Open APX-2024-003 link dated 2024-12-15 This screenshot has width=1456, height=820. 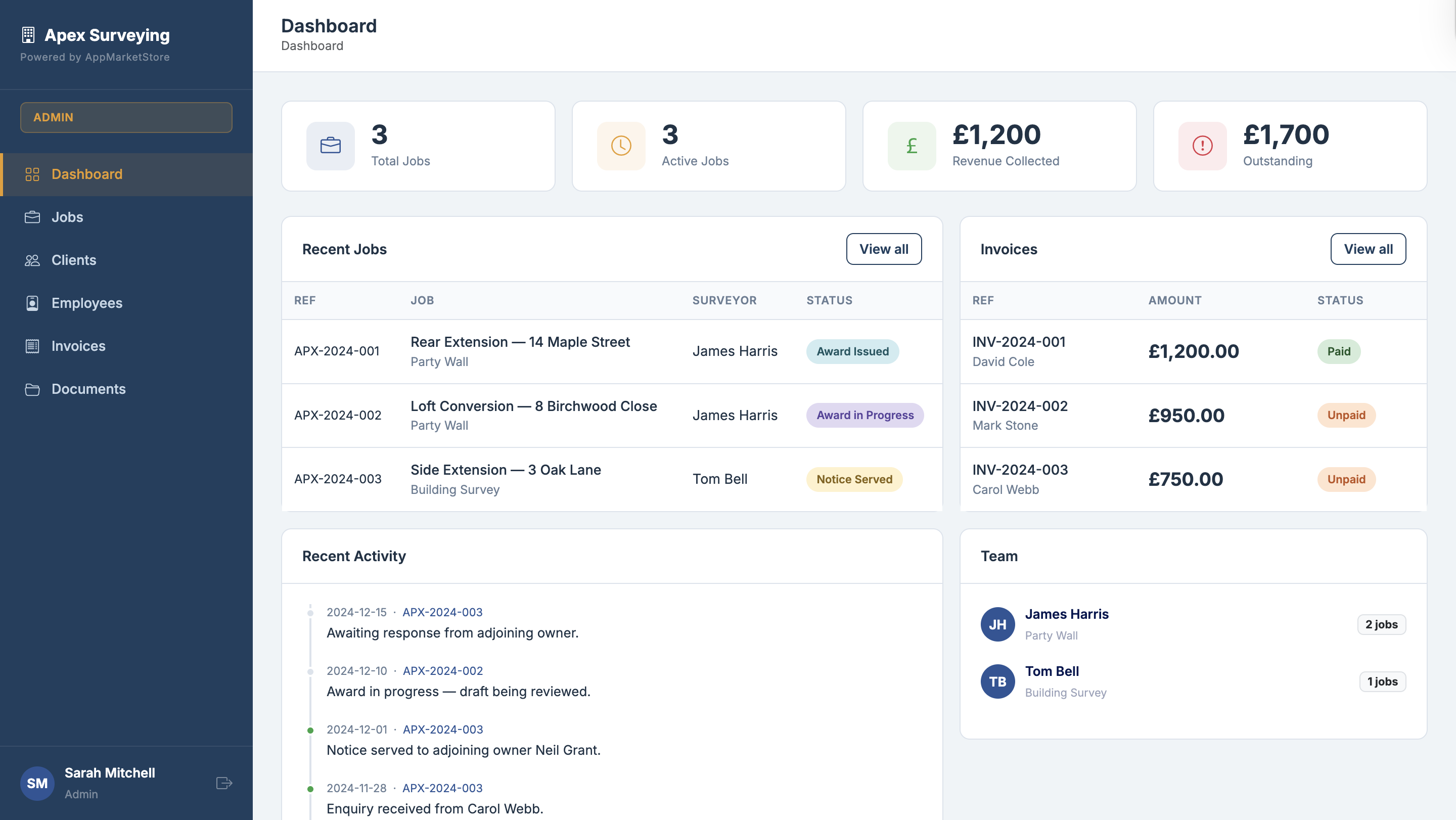(x=442, y=612)
